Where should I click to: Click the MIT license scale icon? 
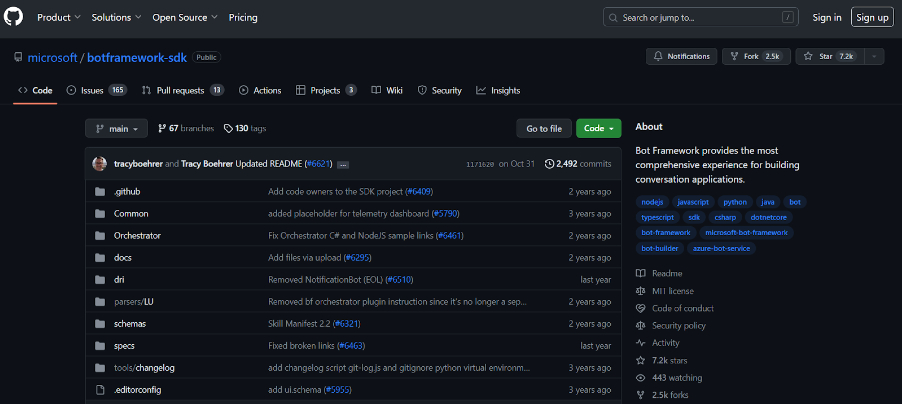(x=640, y=291)
